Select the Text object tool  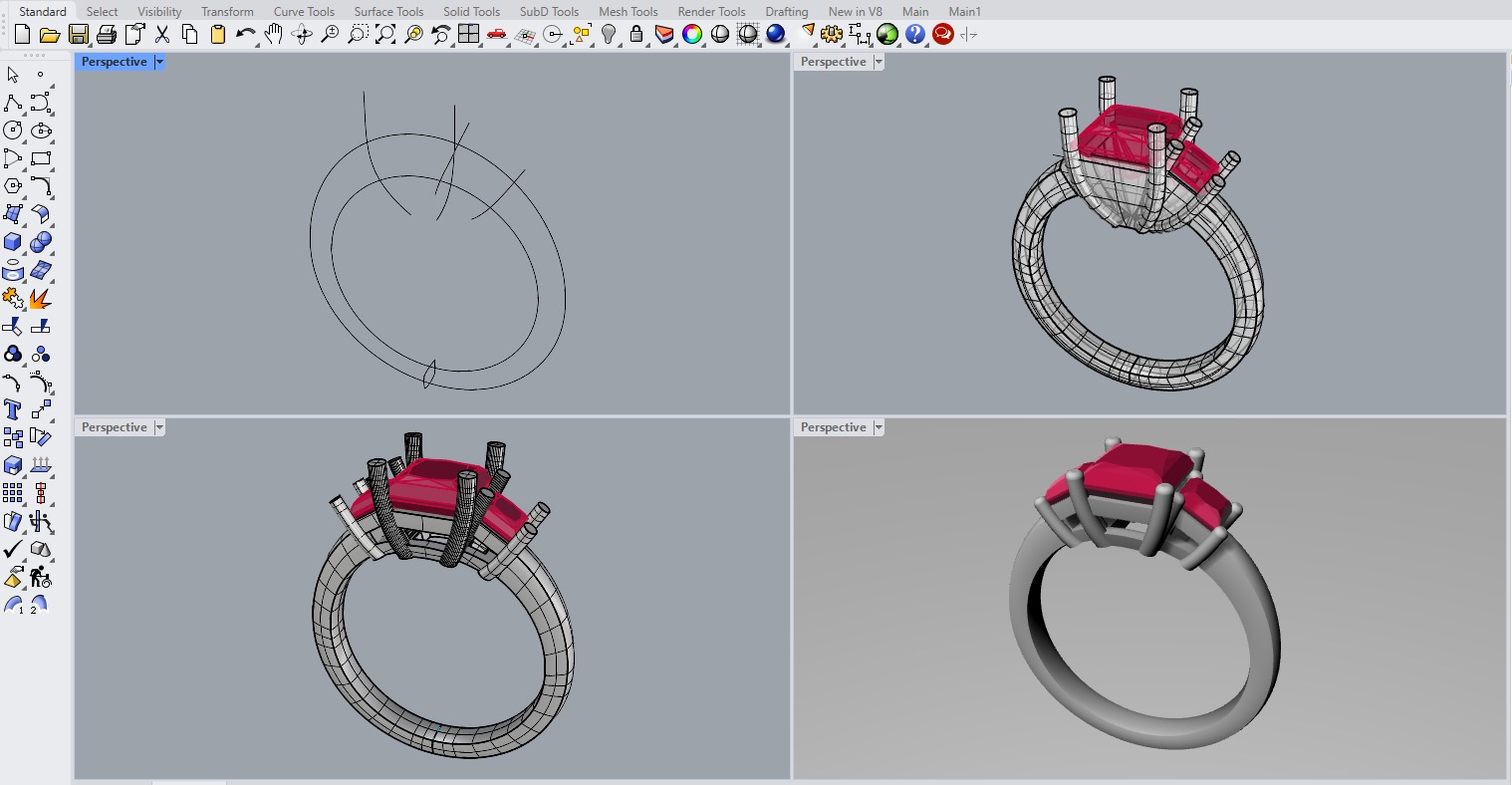13,409
